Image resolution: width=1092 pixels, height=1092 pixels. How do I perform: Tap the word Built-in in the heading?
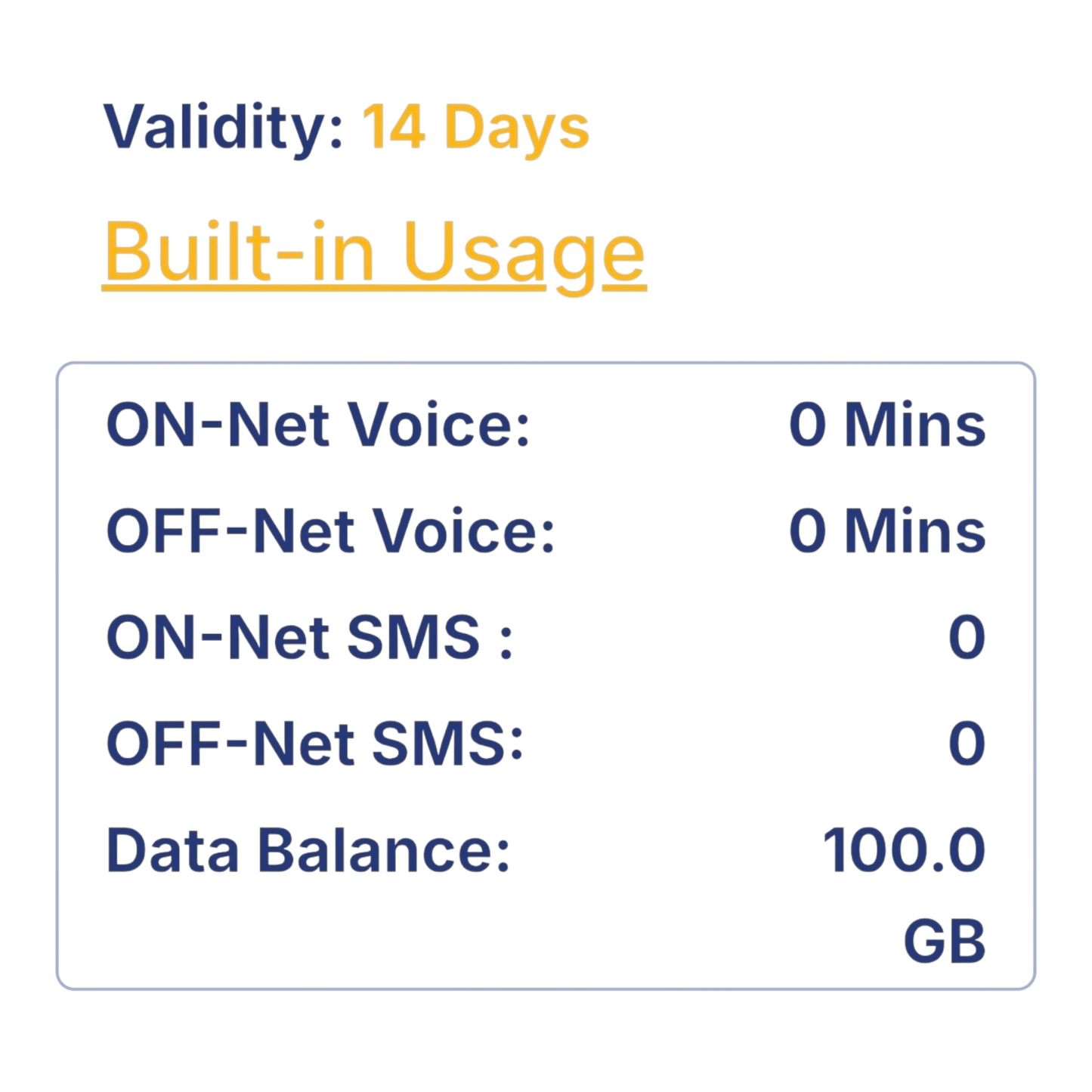click(239, 252)
